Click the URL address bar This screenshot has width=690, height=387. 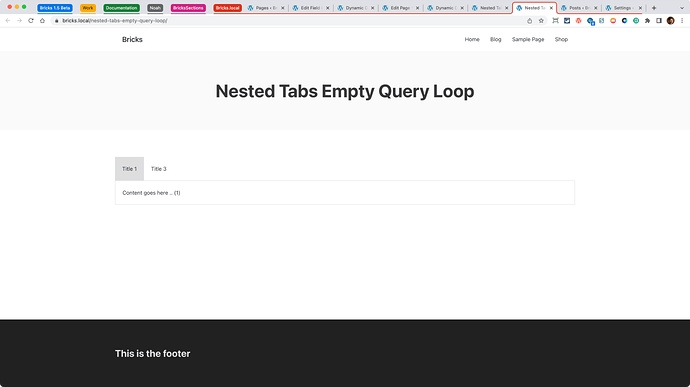290,21
